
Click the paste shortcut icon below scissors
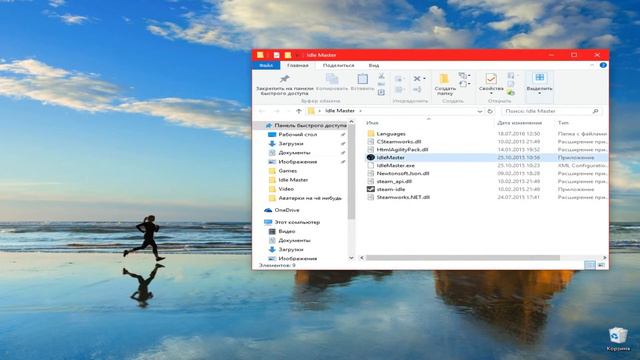coord(381,92)
